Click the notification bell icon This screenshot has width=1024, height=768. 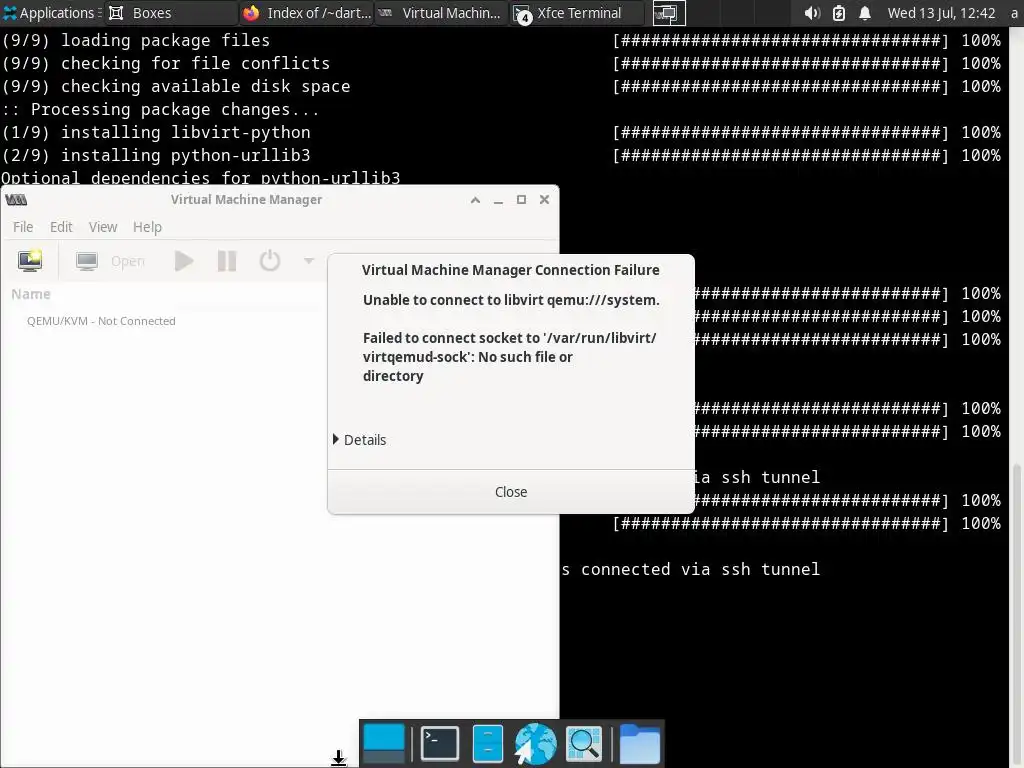pos(865,13)
